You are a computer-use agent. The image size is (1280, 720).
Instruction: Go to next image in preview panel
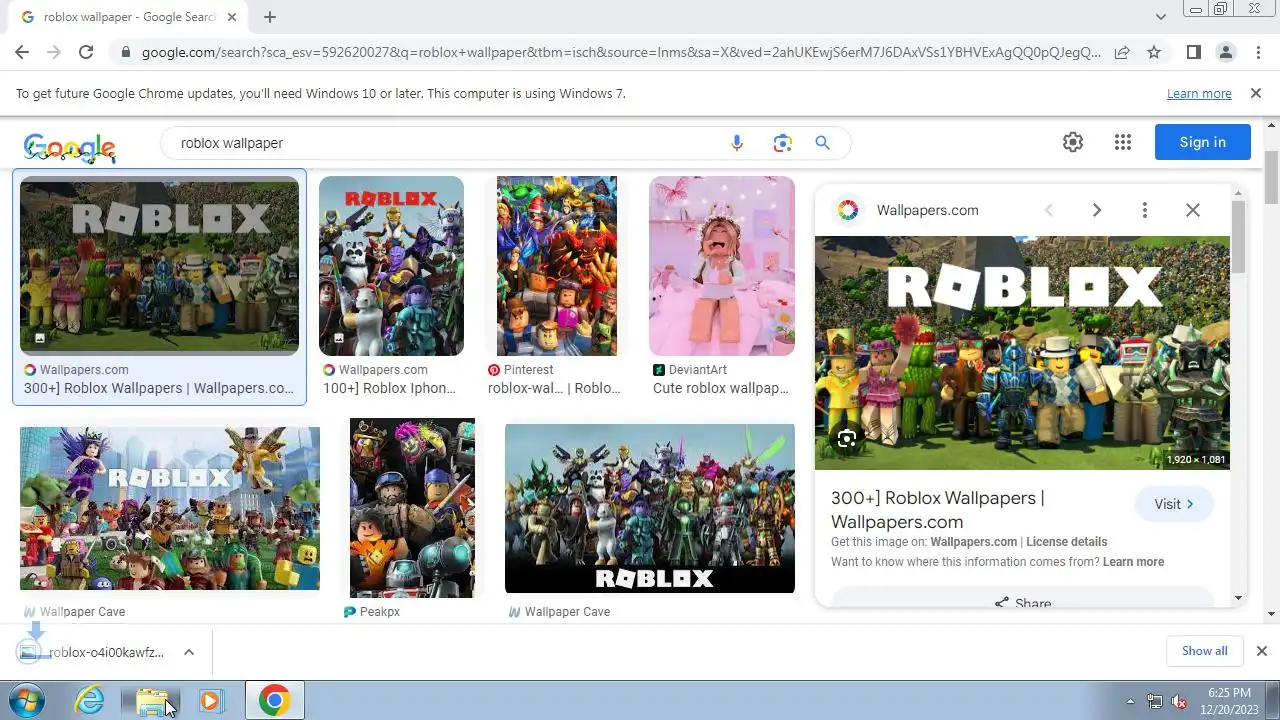[x=1096, y=210]
